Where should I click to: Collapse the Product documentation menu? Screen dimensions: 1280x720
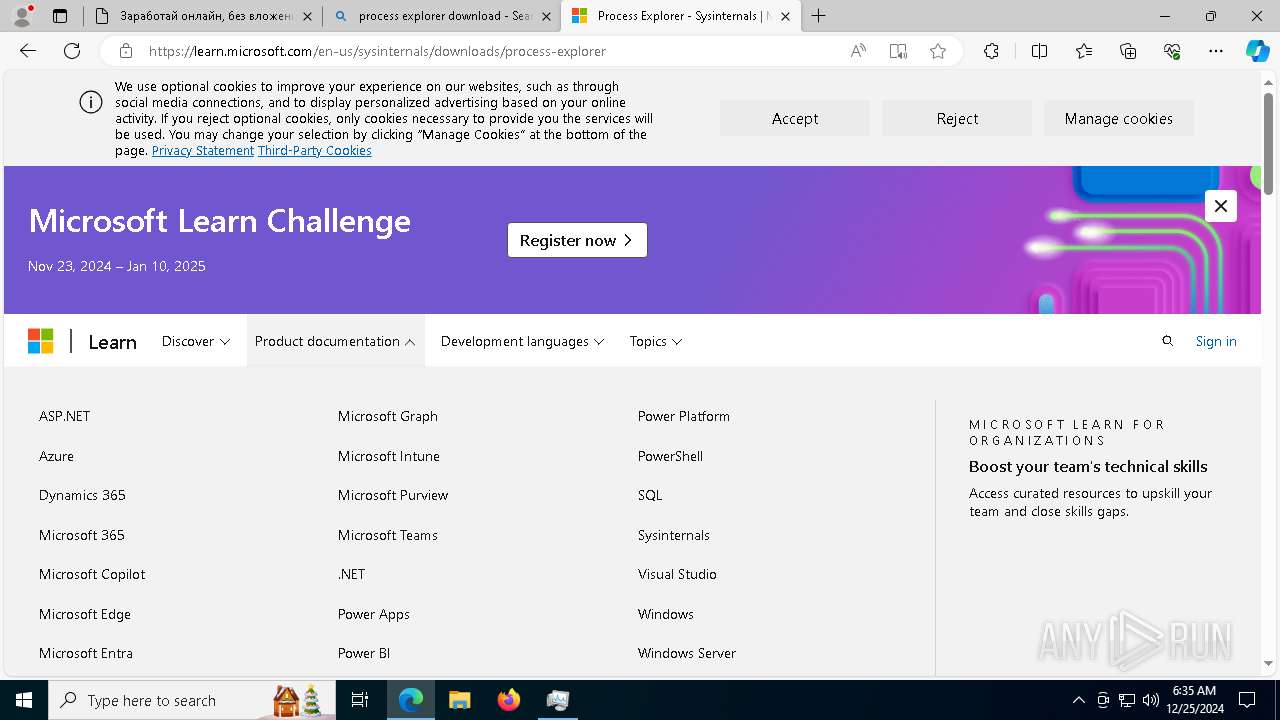[335, 341]
